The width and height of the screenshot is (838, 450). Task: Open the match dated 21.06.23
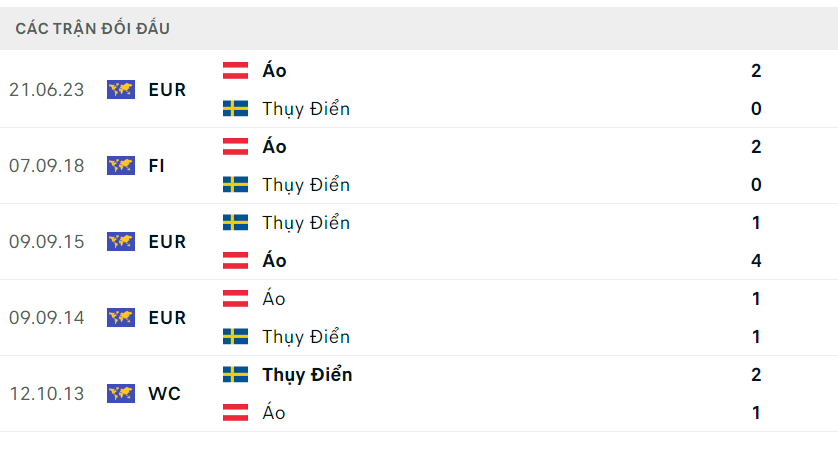[x=419, y=89]
